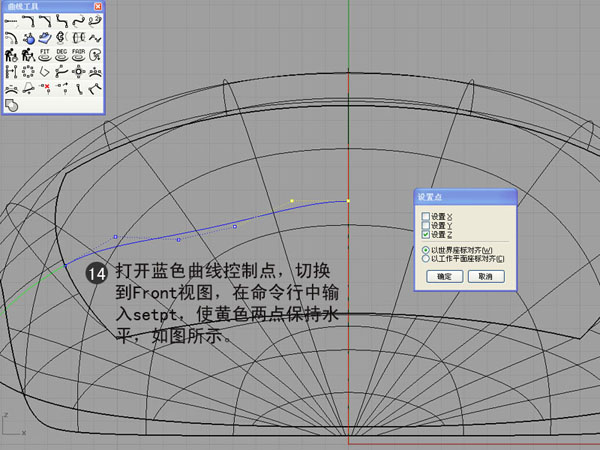Uncheck the 设置 Z checkbox
This screenshot has width=600, height=450.
click(x=426, y=234)
